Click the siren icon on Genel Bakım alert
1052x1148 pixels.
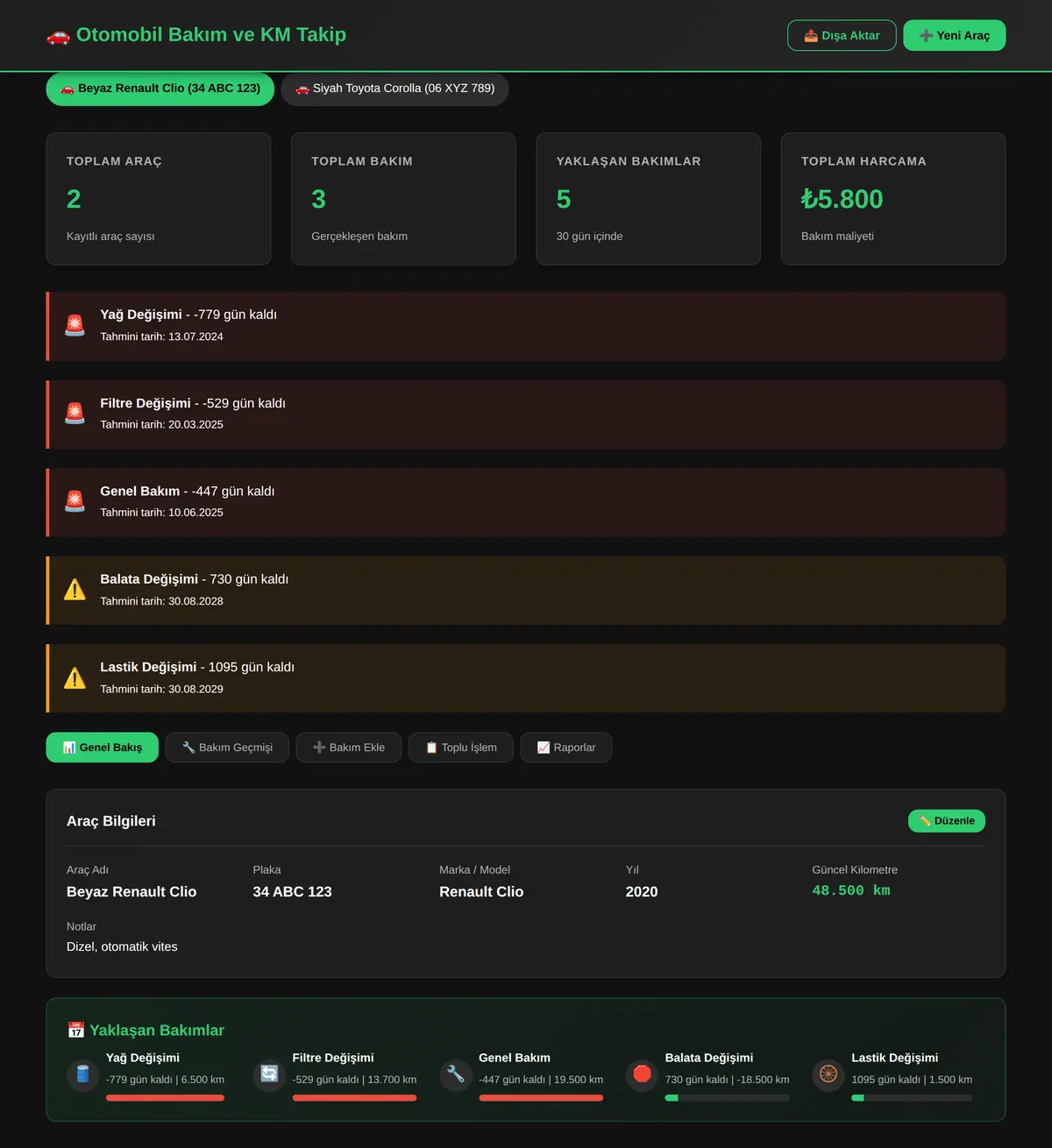[75, 501]
